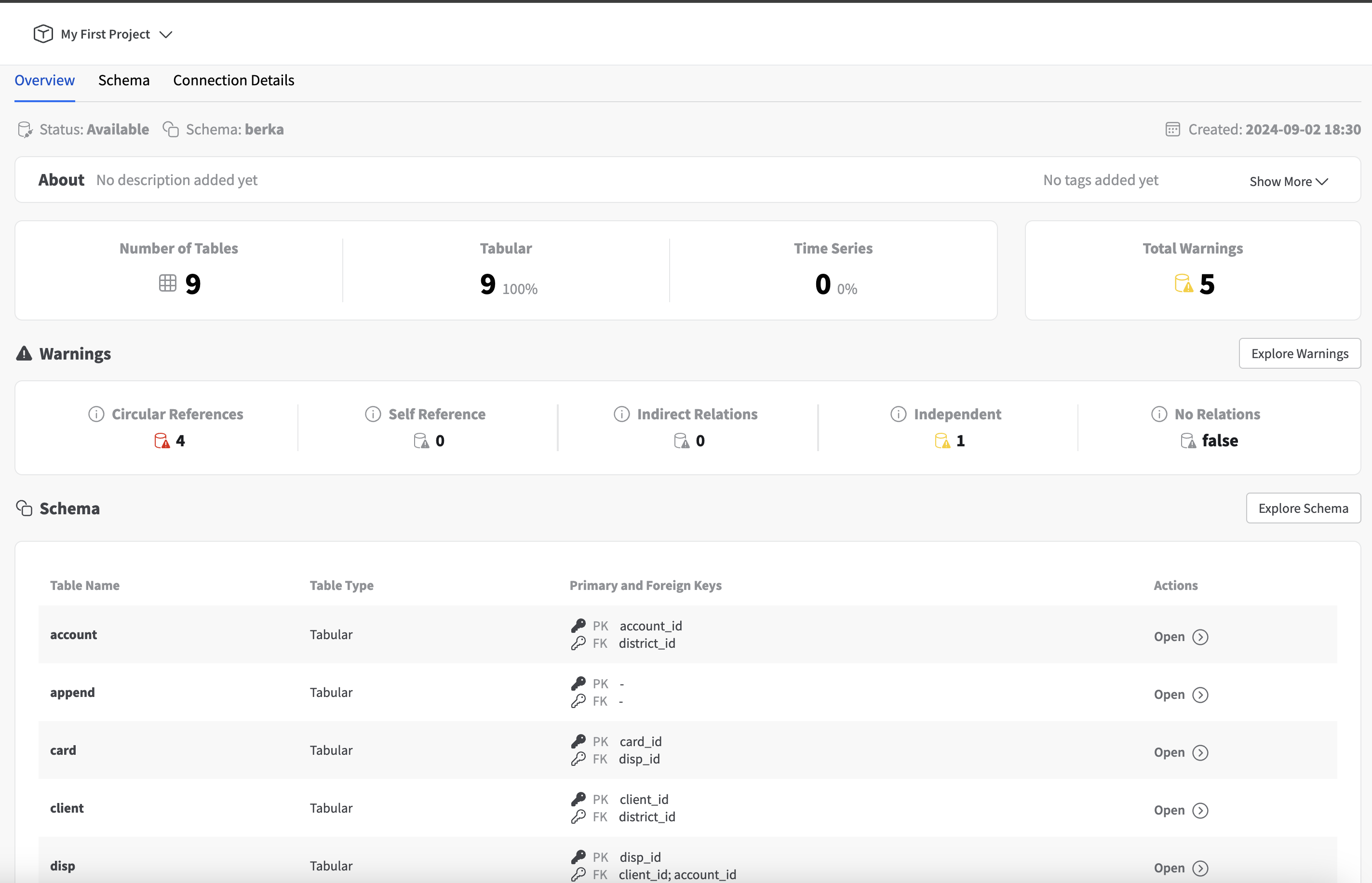
Task: Show info for Circular References
Action: (96, 414)
